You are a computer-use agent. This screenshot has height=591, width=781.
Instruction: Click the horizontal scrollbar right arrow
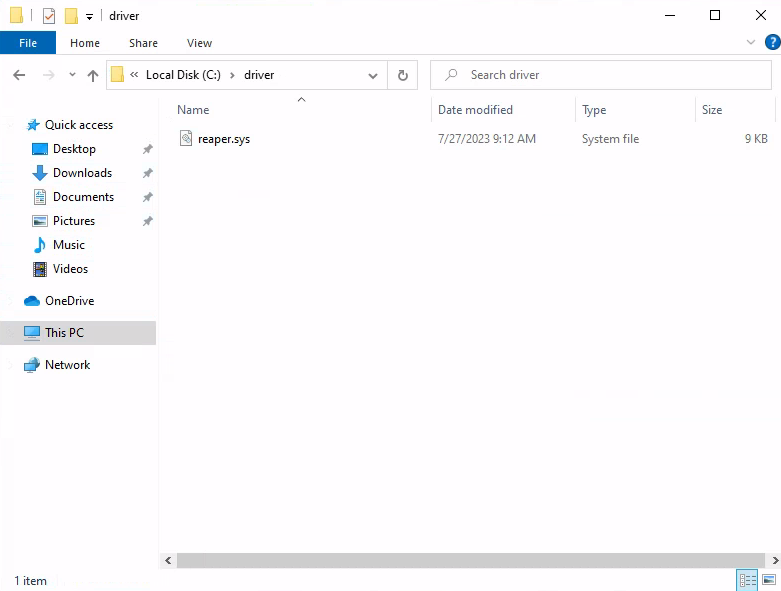[775, 560]
